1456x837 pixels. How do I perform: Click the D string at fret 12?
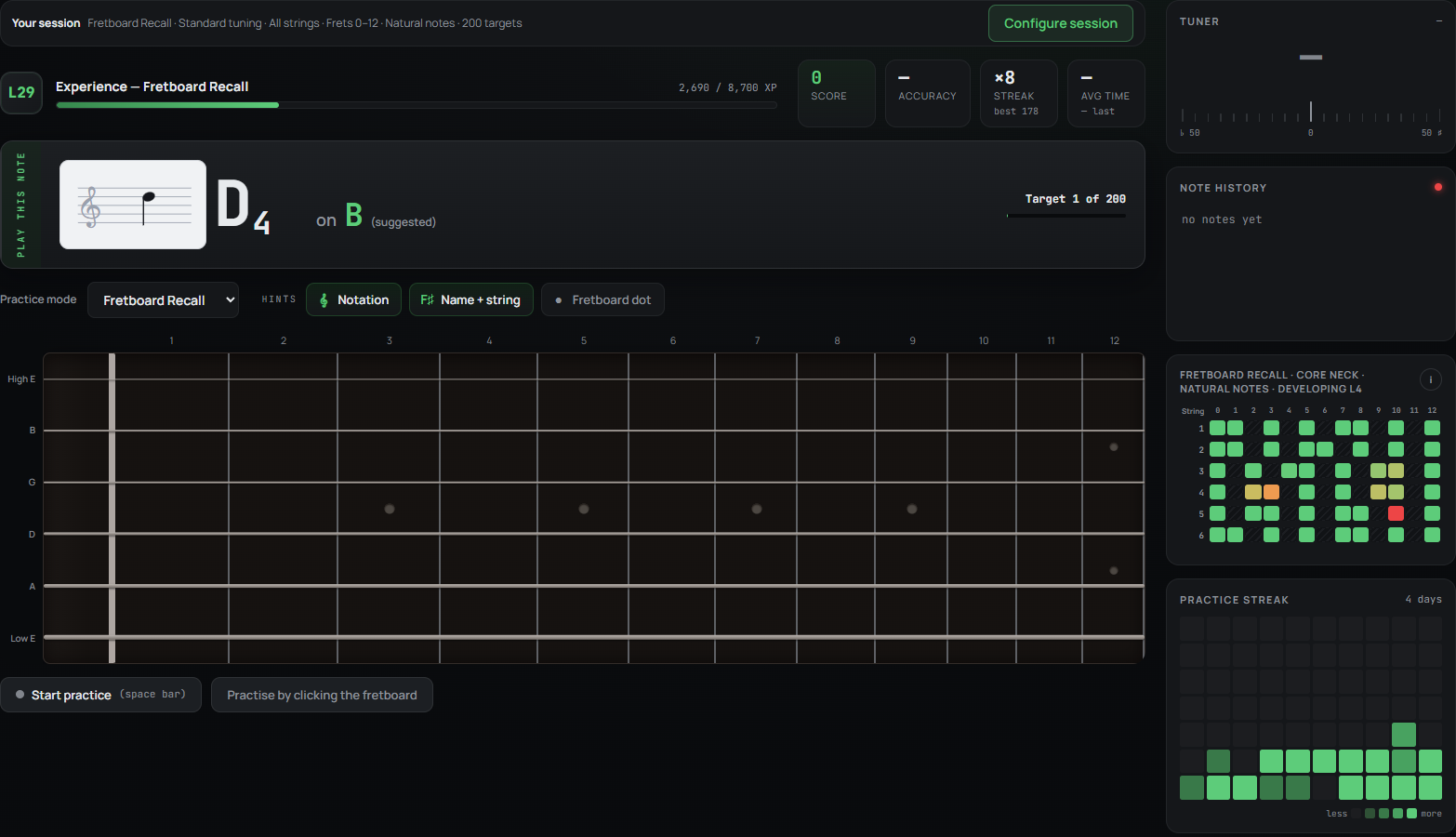1113,534
